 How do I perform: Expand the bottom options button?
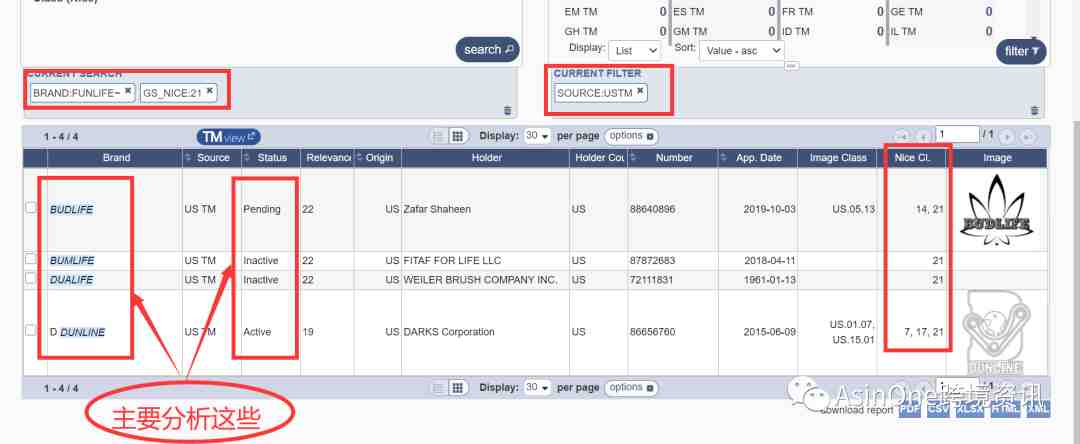631,388
